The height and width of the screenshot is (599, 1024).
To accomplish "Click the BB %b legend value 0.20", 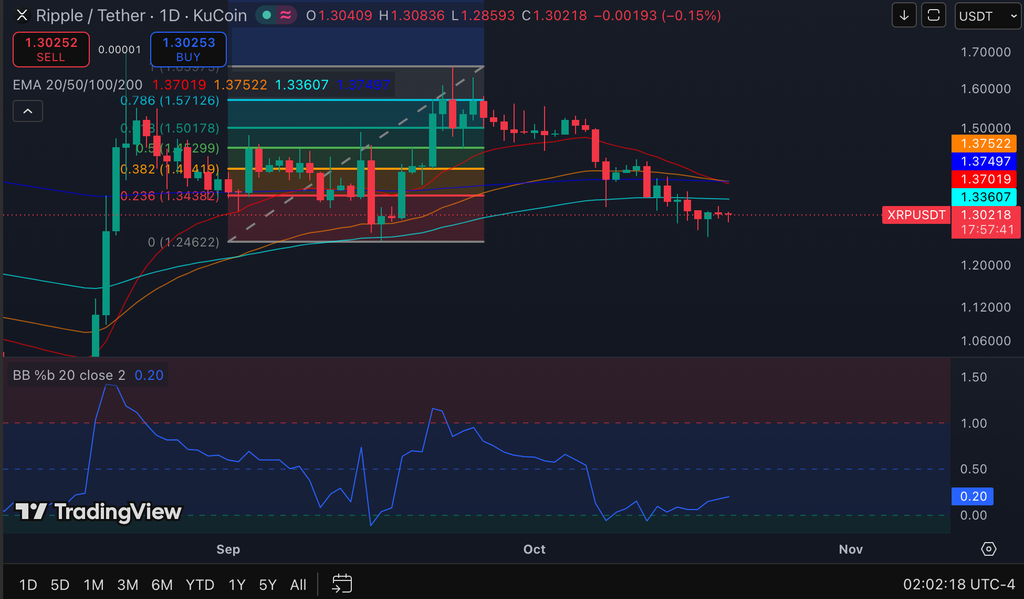I will [149, 375].
